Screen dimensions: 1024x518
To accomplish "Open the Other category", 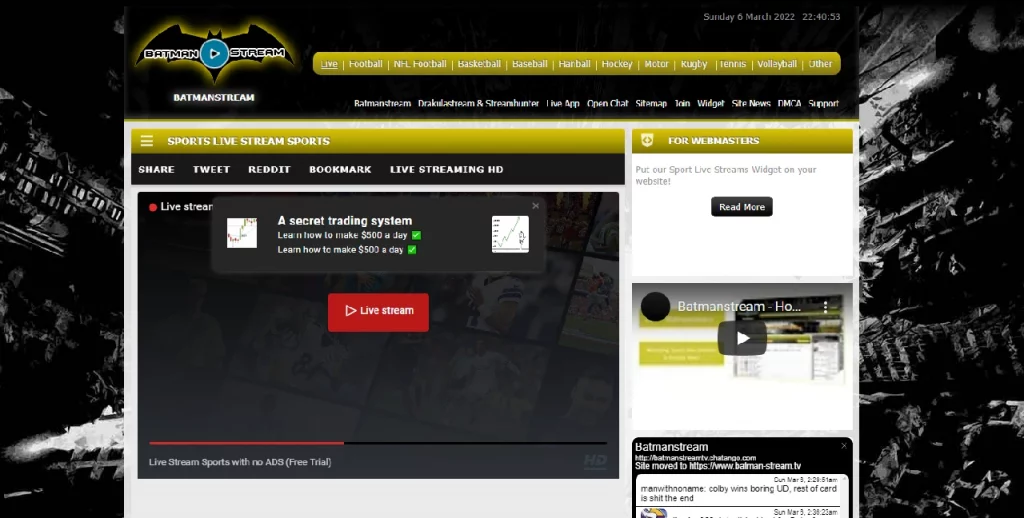I will click(x=820, y=64).
